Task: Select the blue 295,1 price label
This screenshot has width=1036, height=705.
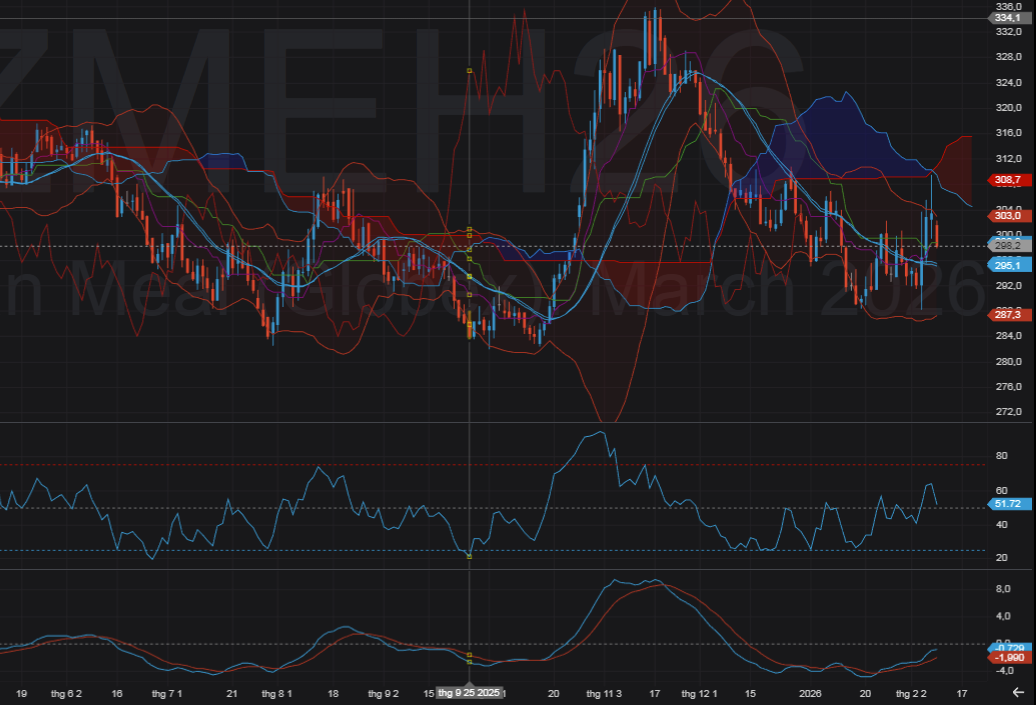Action: [x=1007, y=265]
